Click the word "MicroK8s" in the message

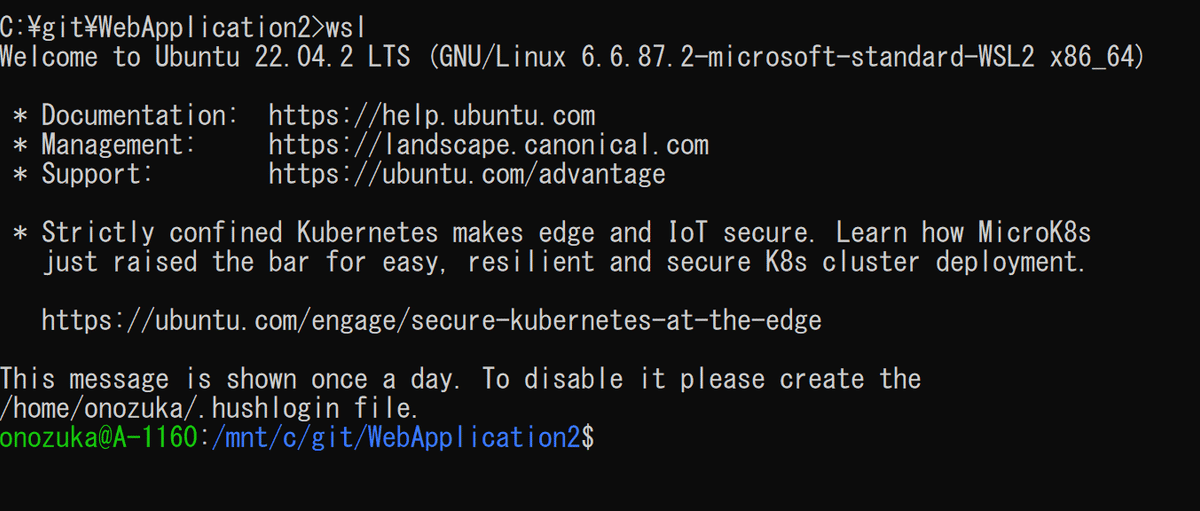pyautogui.click(x=1034, y=233)
